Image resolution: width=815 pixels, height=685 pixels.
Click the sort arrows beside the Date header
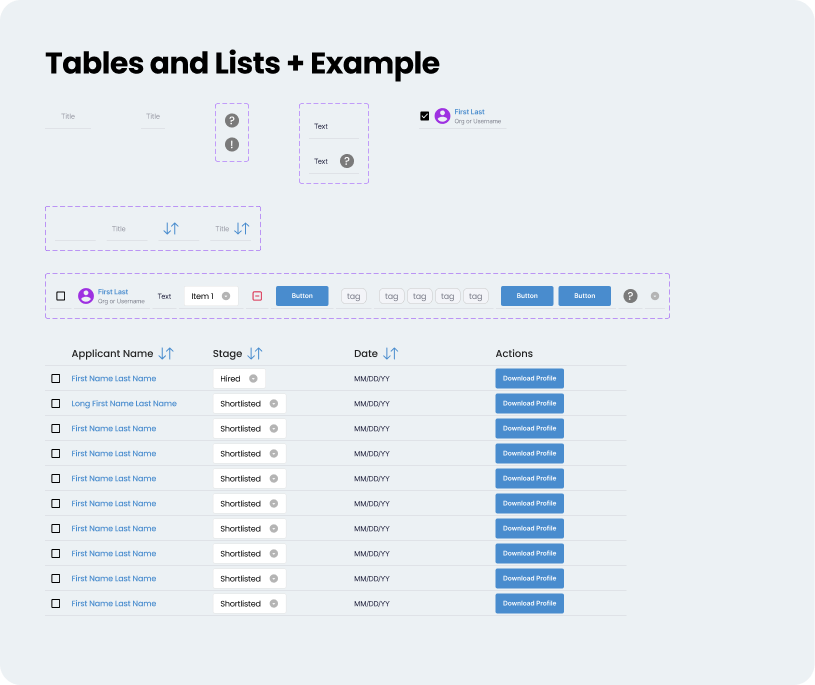(391, 353)
